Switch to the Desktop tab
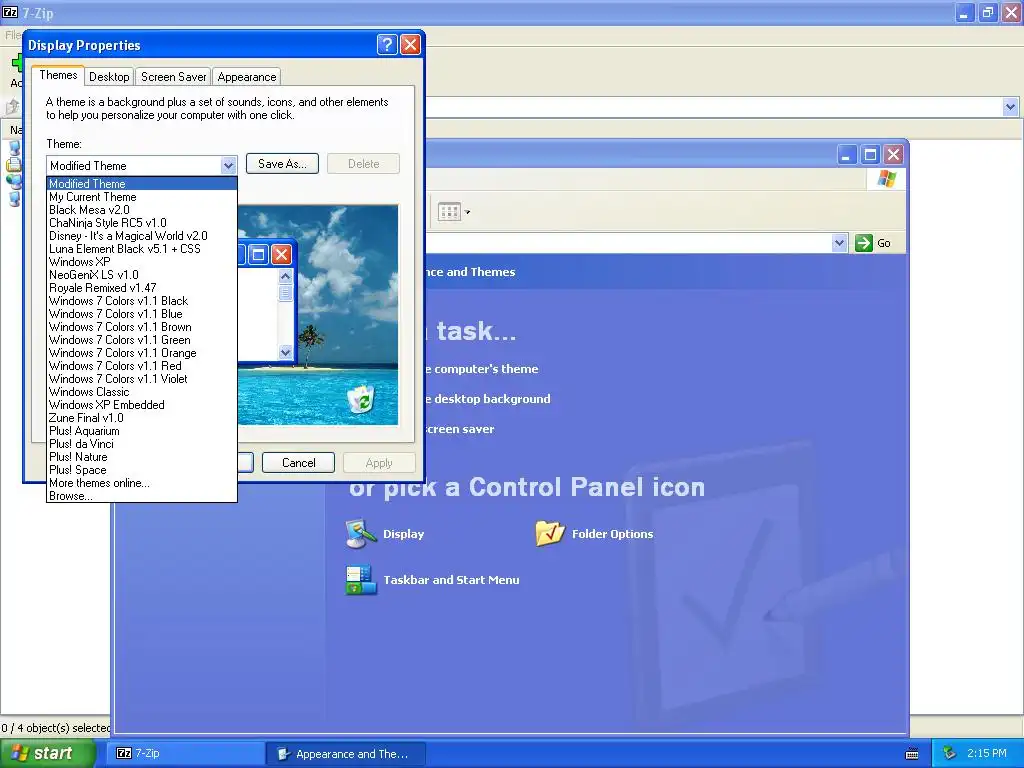The height and width of the screenshot is (768, 1024). tap(109, 77)
